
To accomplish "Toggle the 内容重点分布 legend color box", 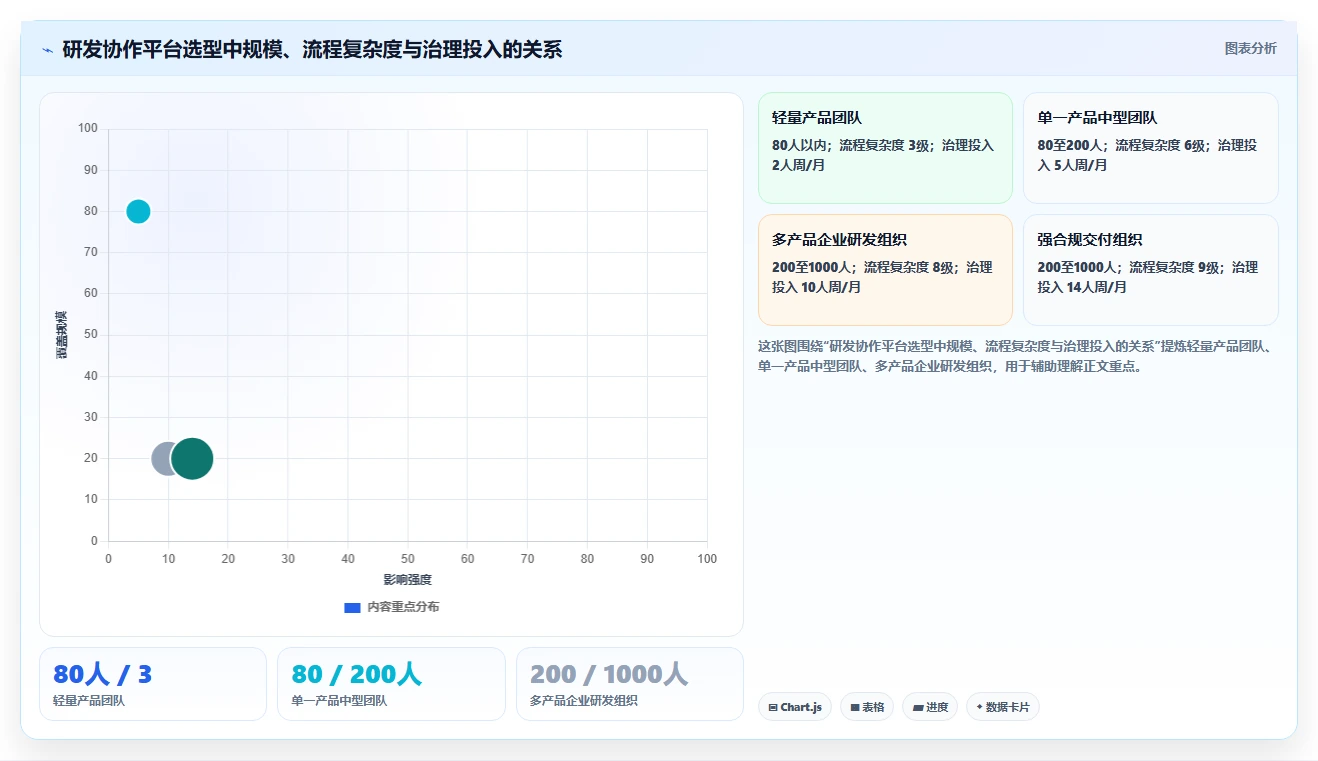I will [x=352, y=607].
